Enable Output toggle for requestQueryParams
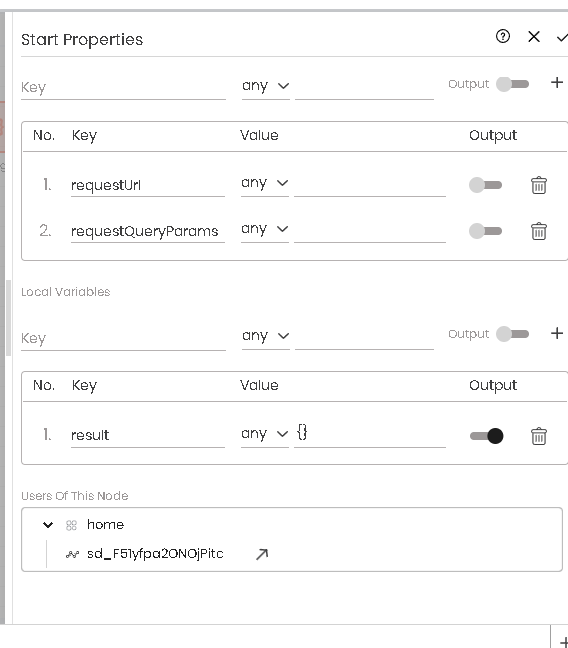This screenshot has height=648, width=568. pos(485,231)
